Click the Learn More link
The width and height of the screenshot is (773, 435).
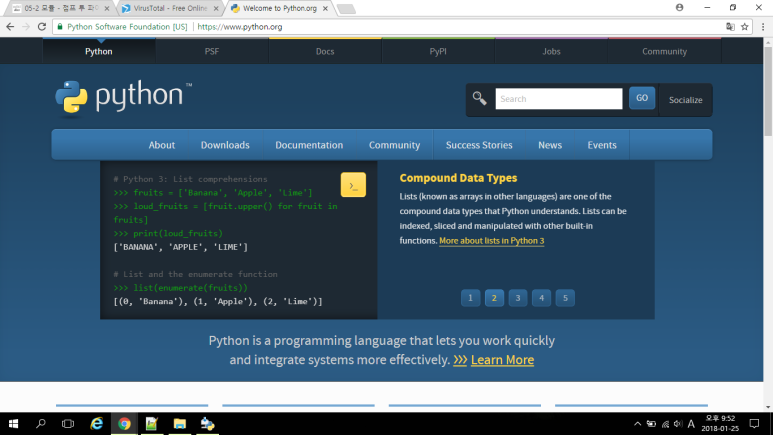(x=502, y=360)
